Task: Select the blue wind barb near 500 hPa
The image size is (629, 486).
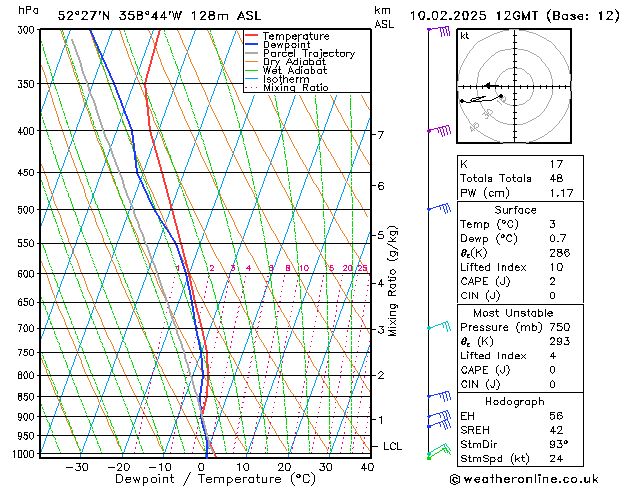Action: click(438, 208)
